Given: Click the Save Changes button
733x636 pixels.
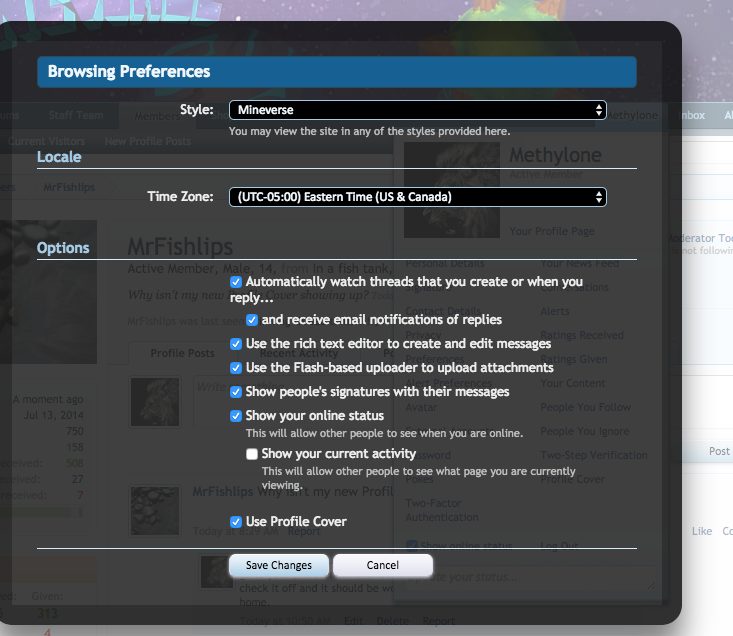Looking at the screenshot, I should click(x=279, y=565).
